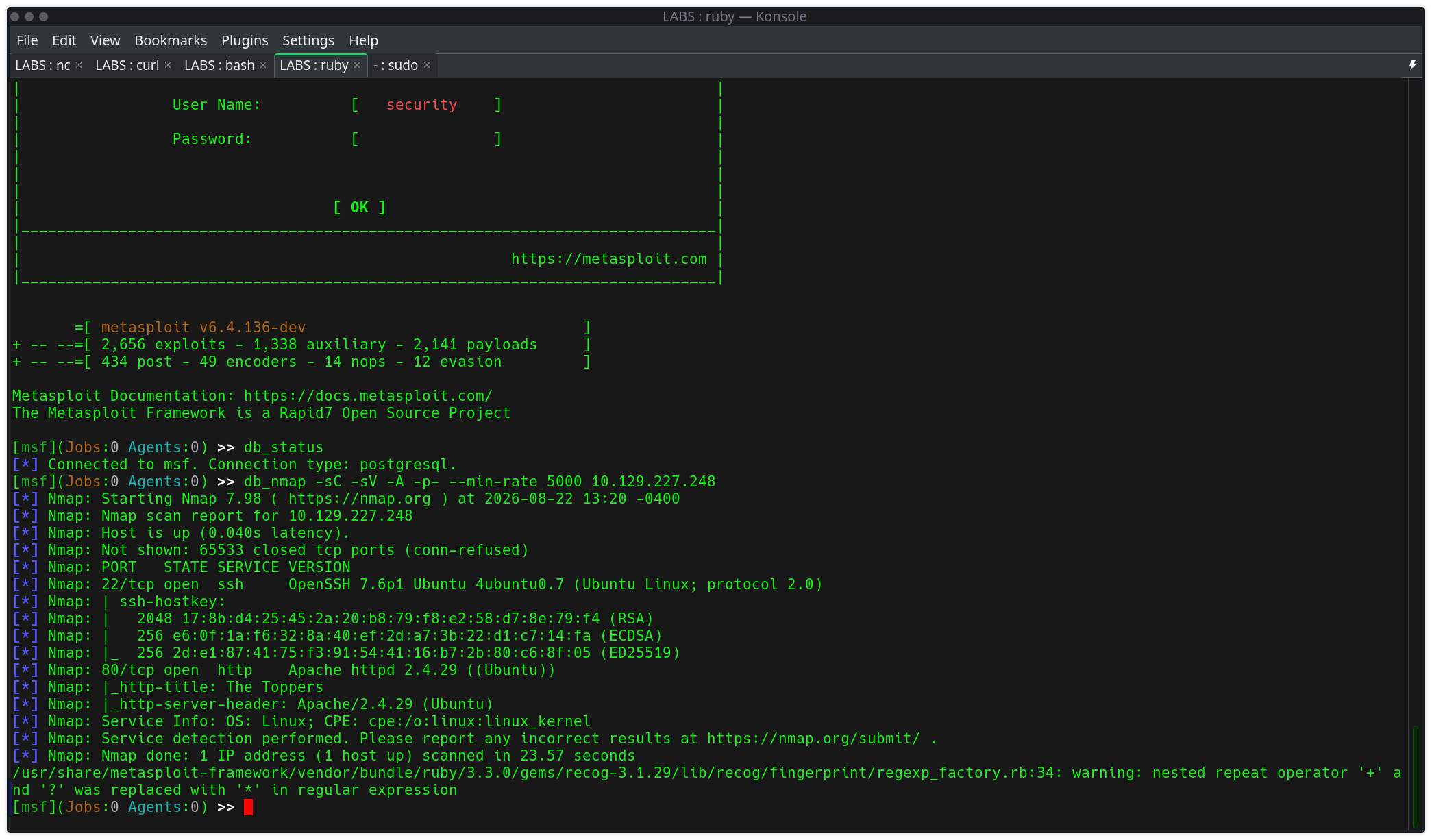Image resolution: width=1432 pixels, height=840 pixels.
Task: Open the Plugins menu
Action: pos(245,40)
